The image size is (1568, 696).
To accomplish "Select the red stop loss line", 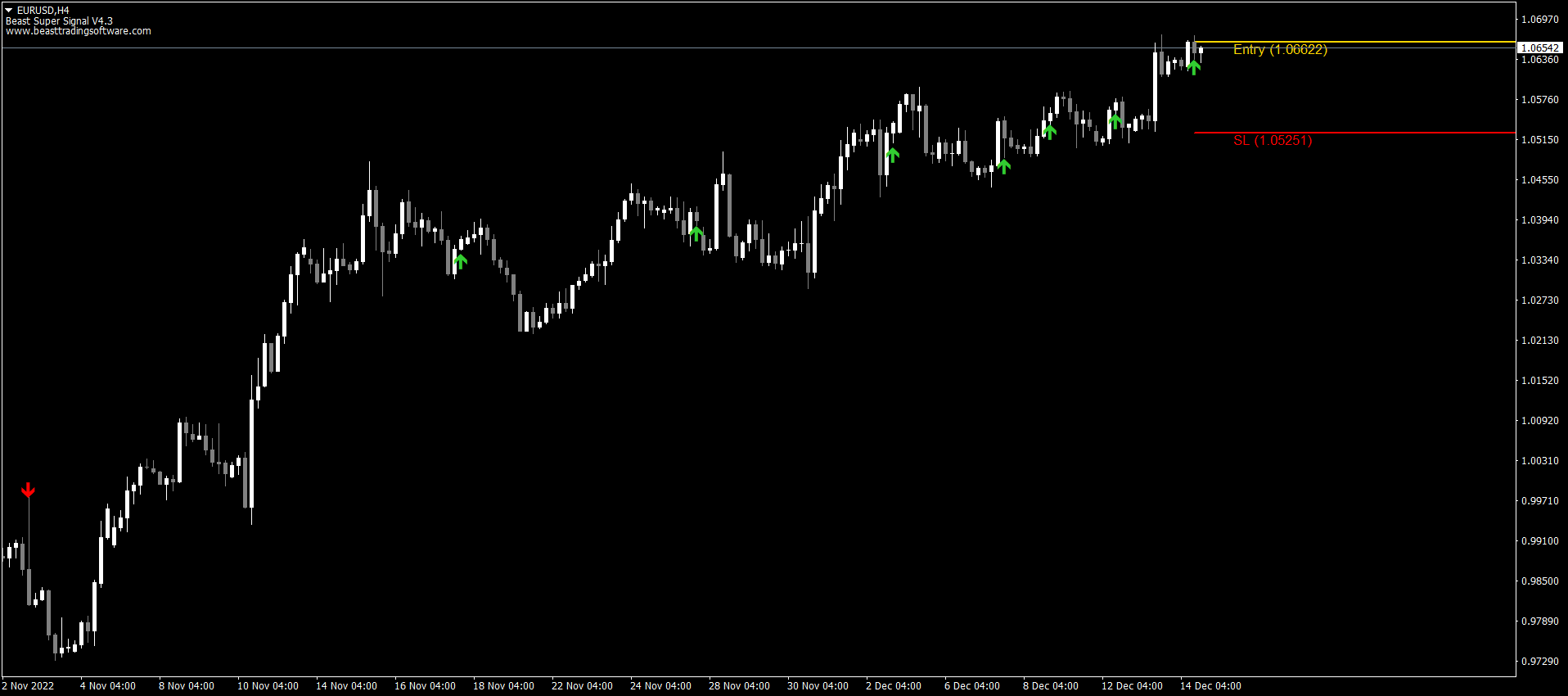I will (x=1355, y=133).
